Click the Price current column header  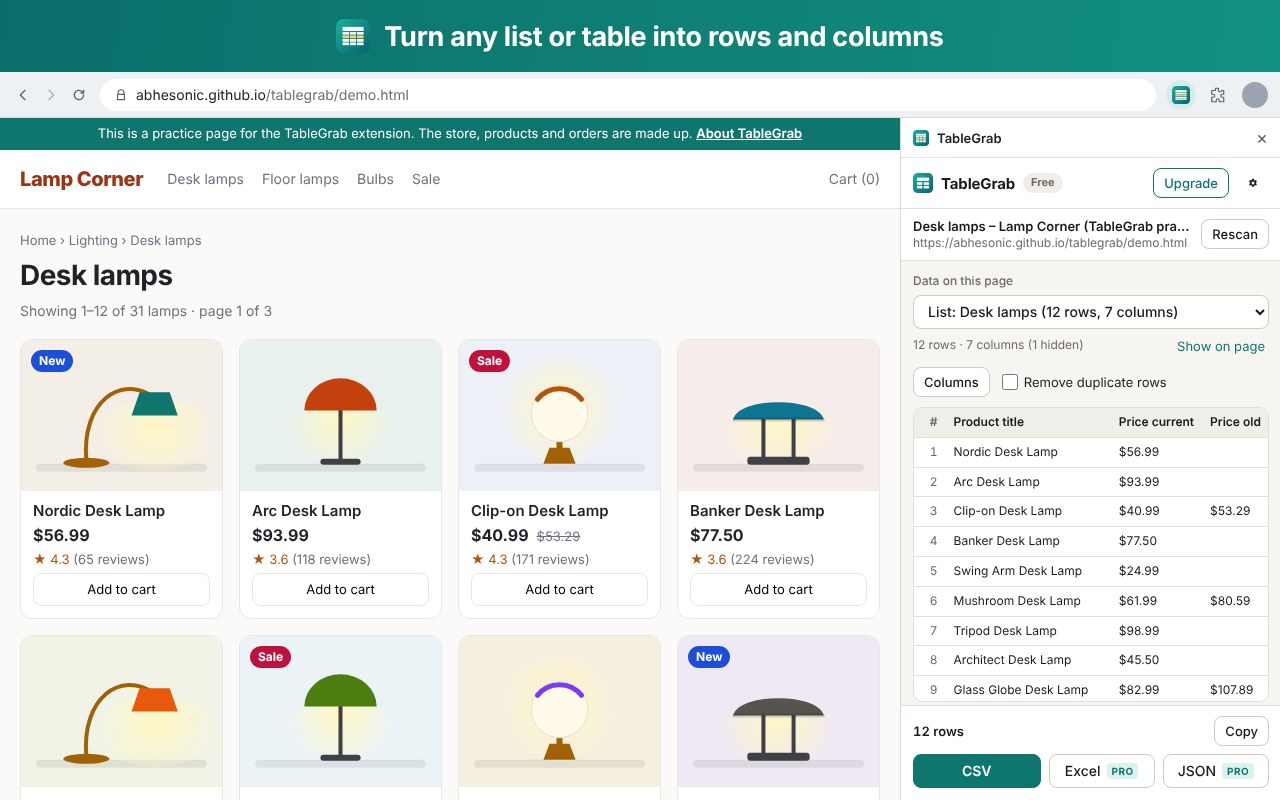[x=1156, y=422]
